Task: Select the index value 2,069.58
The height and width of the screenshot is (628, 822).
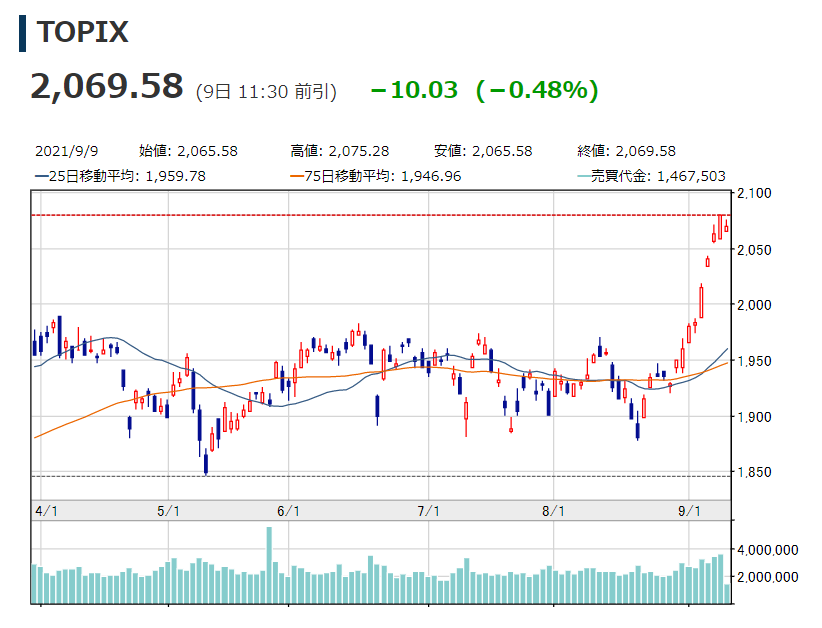Action: tap(107, 86)
